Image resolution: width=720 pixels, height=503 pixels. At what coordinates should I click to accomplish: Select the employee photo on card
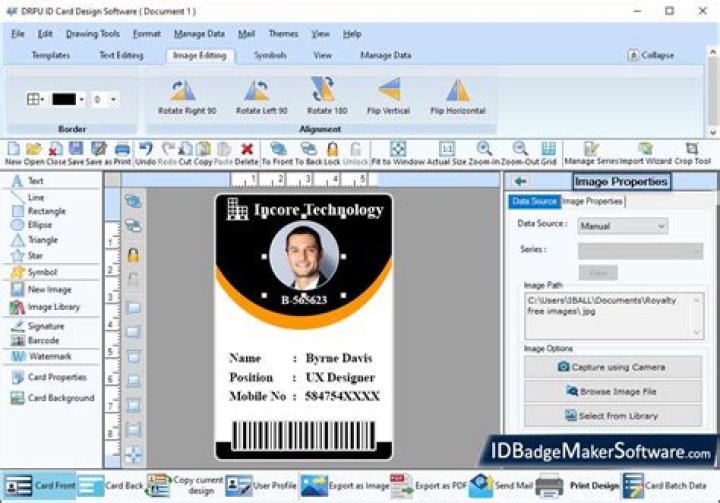click(304, 256)
